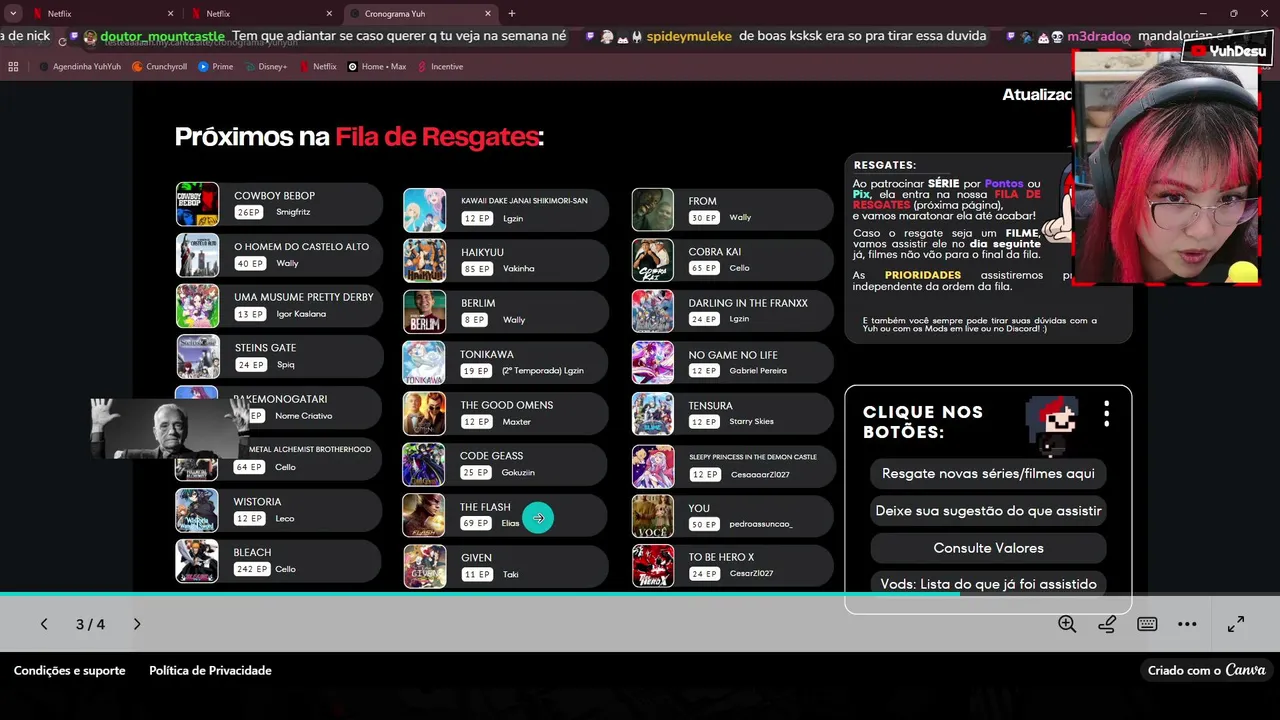Screen dimensions: 1280x720
Task: Click the 3 / 4 page indicator
Action: [x=90, y=624]
